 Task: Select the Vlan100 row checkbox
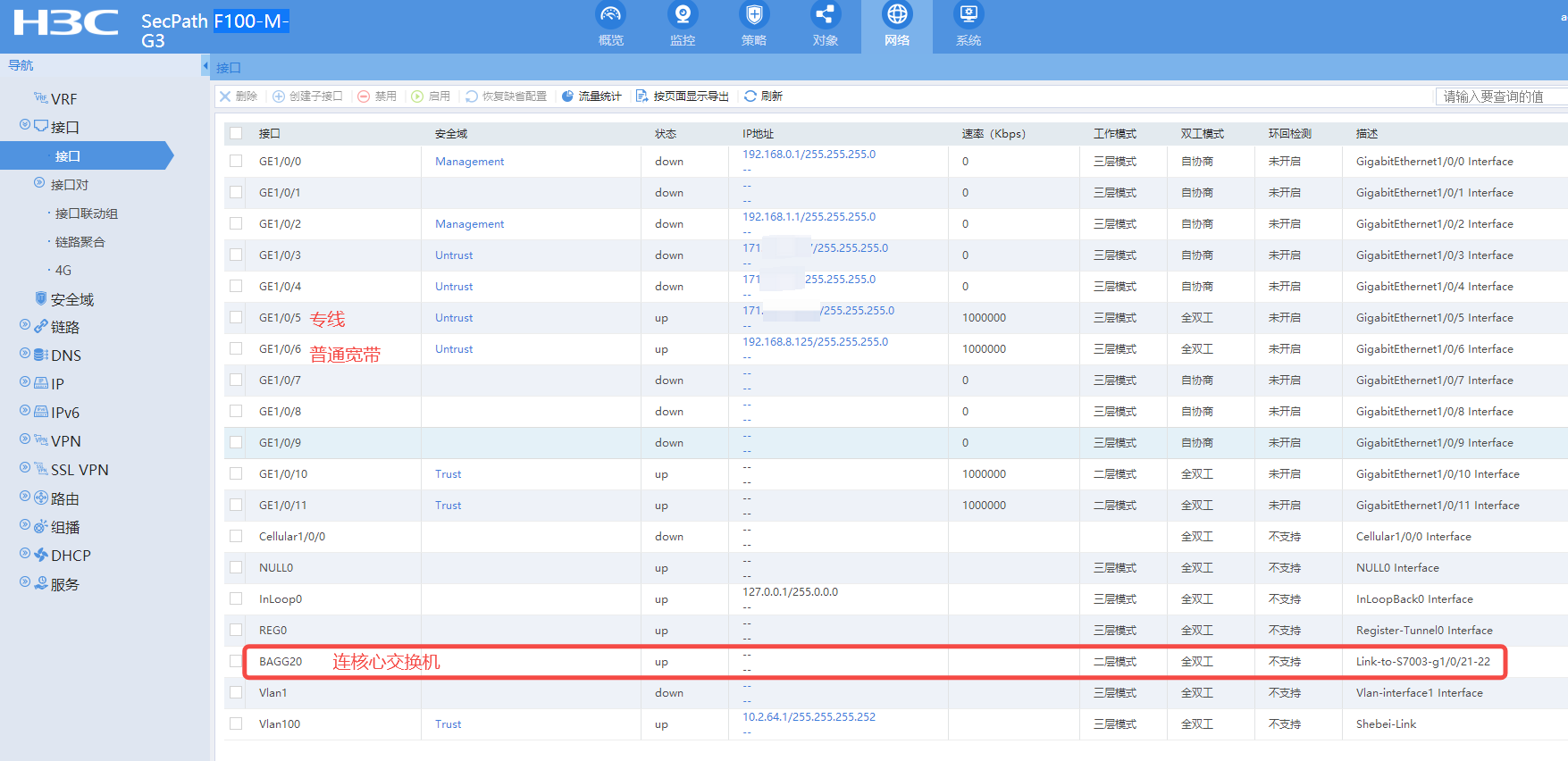[x=236, y=723]
